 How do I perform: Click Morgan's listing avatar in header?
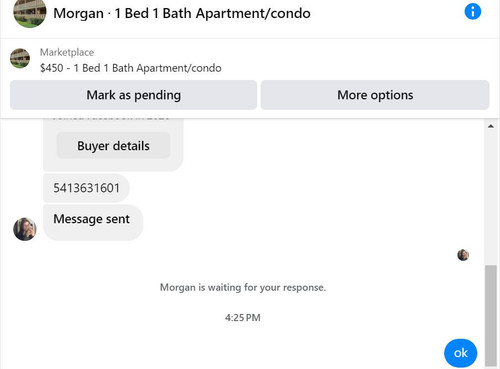pos(30,13)
